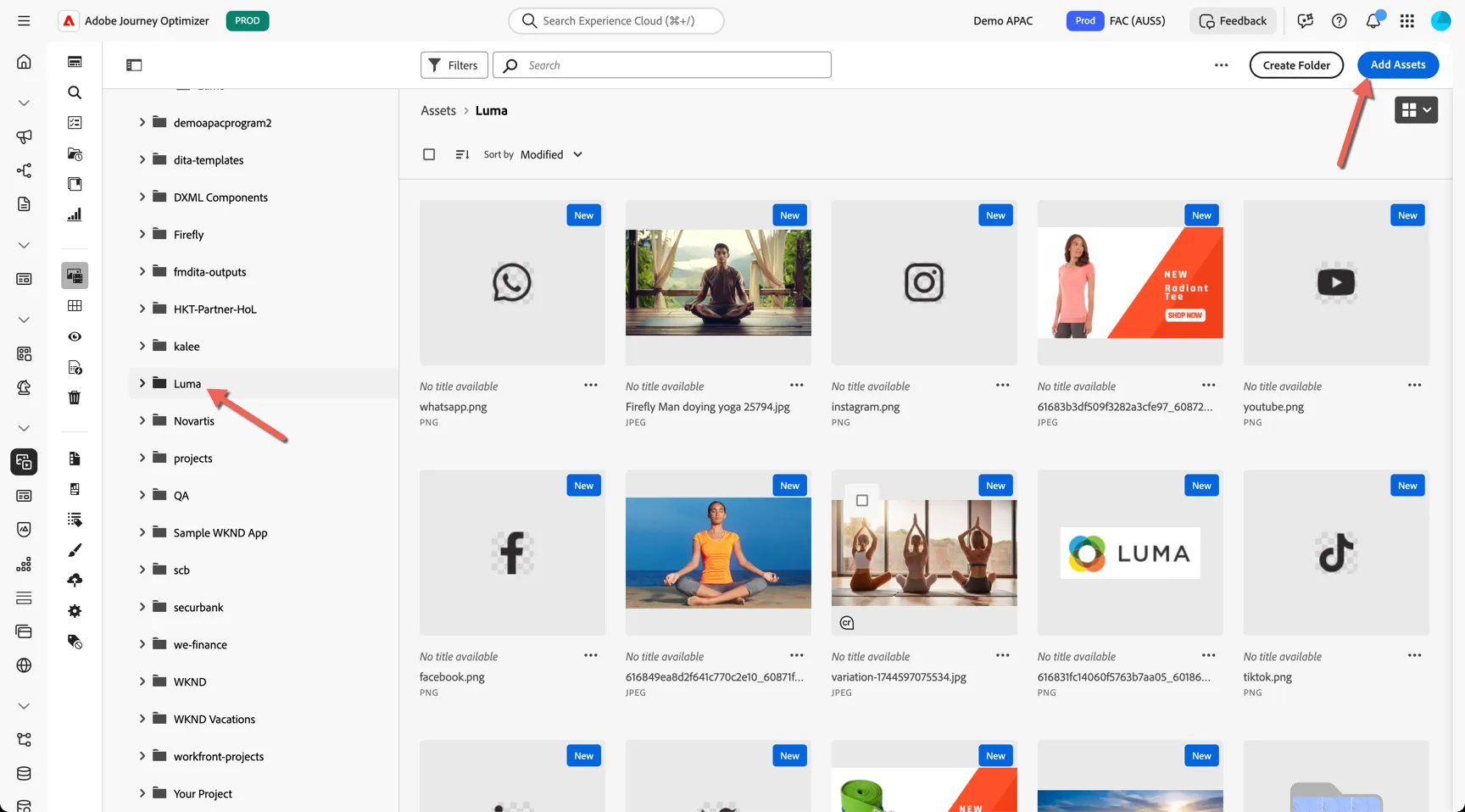The height and width of the screenshot is (812, 1465).
Task: Open the user profile avatar
Action: (x=1441, y=21)
